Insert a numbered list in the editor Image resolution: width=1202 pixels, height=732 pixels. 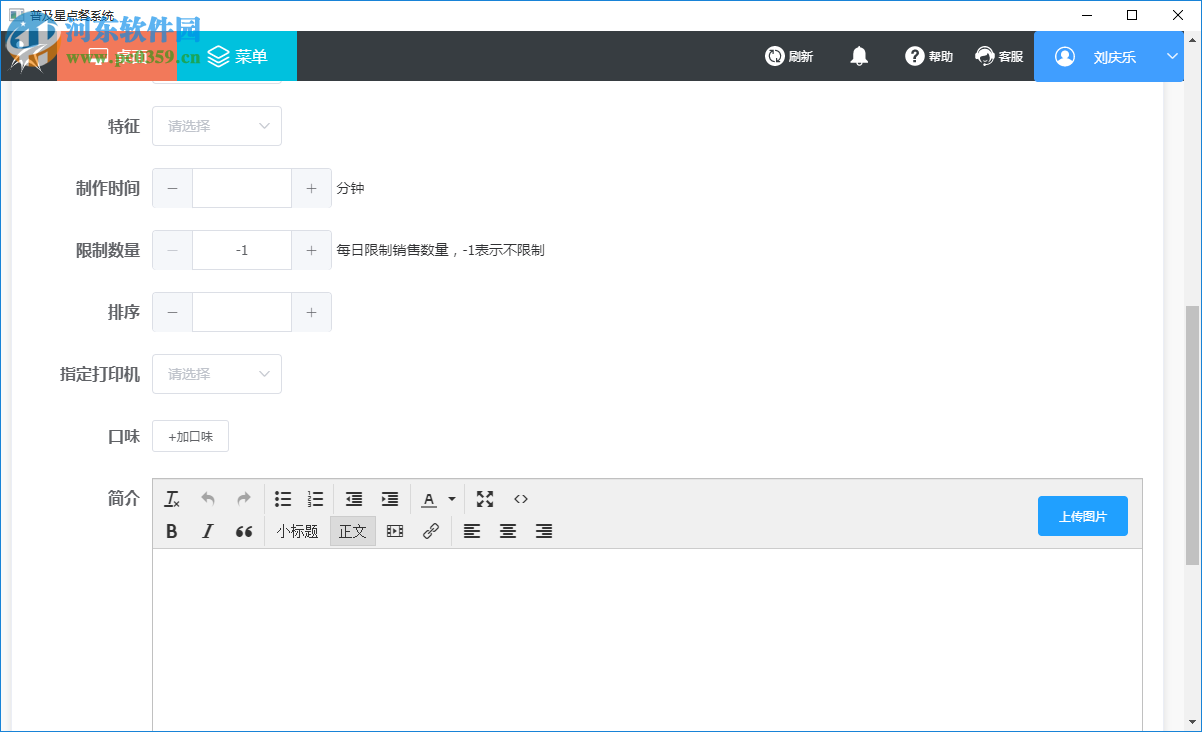point(315,498)
